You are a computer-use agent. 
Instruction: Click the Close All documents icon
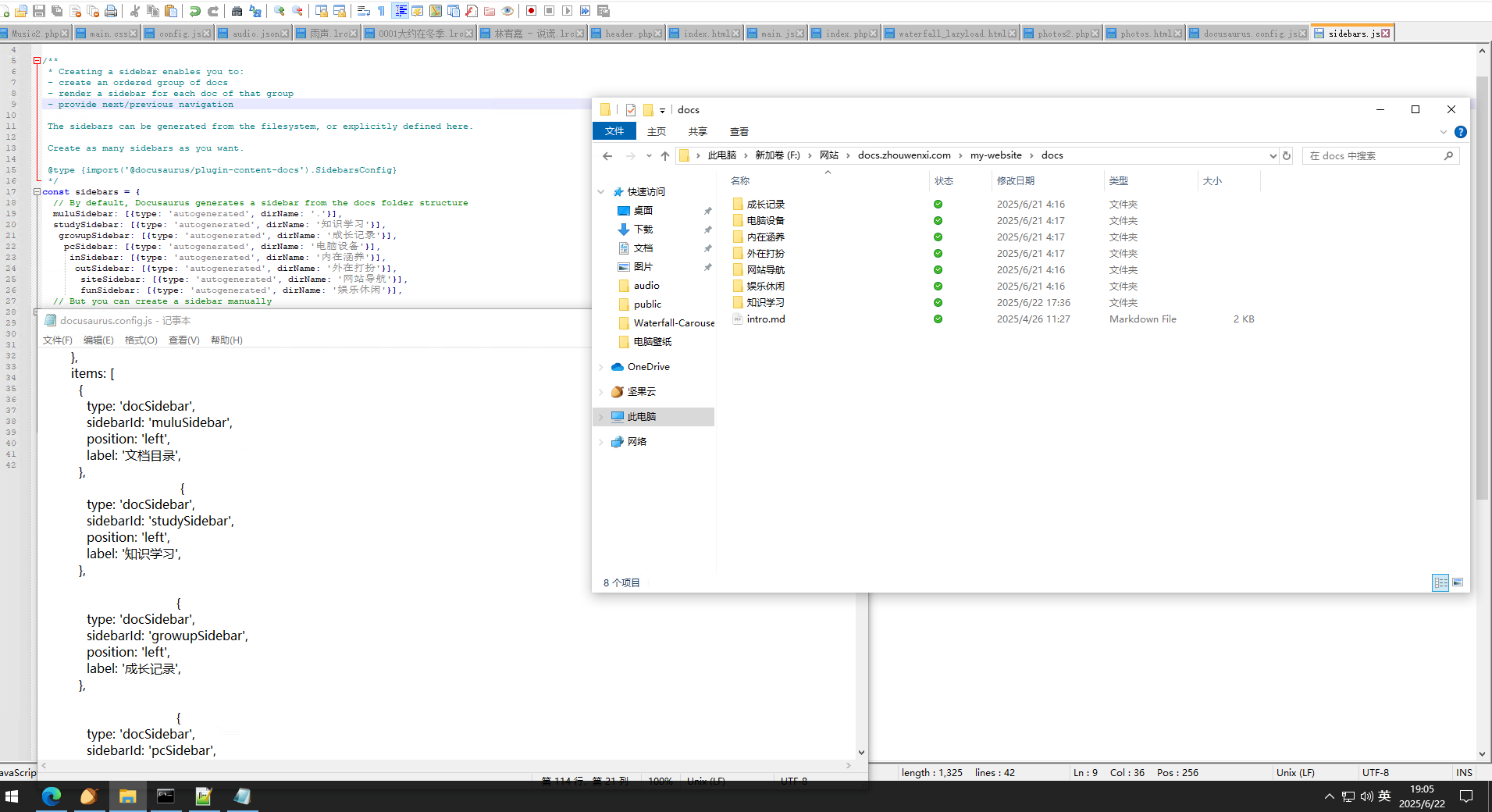[93, 11]
